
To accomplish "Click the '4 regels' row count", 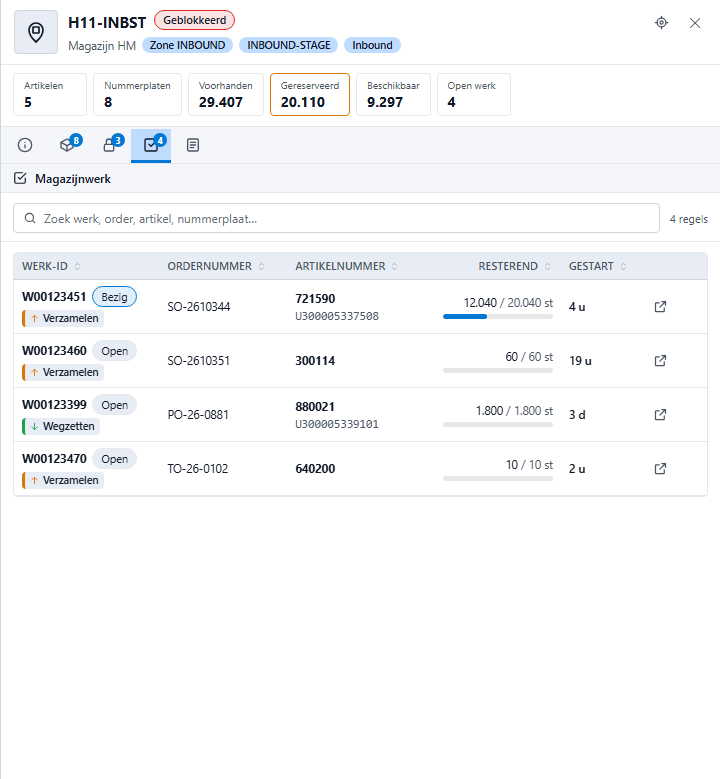I will pos(688,219).
